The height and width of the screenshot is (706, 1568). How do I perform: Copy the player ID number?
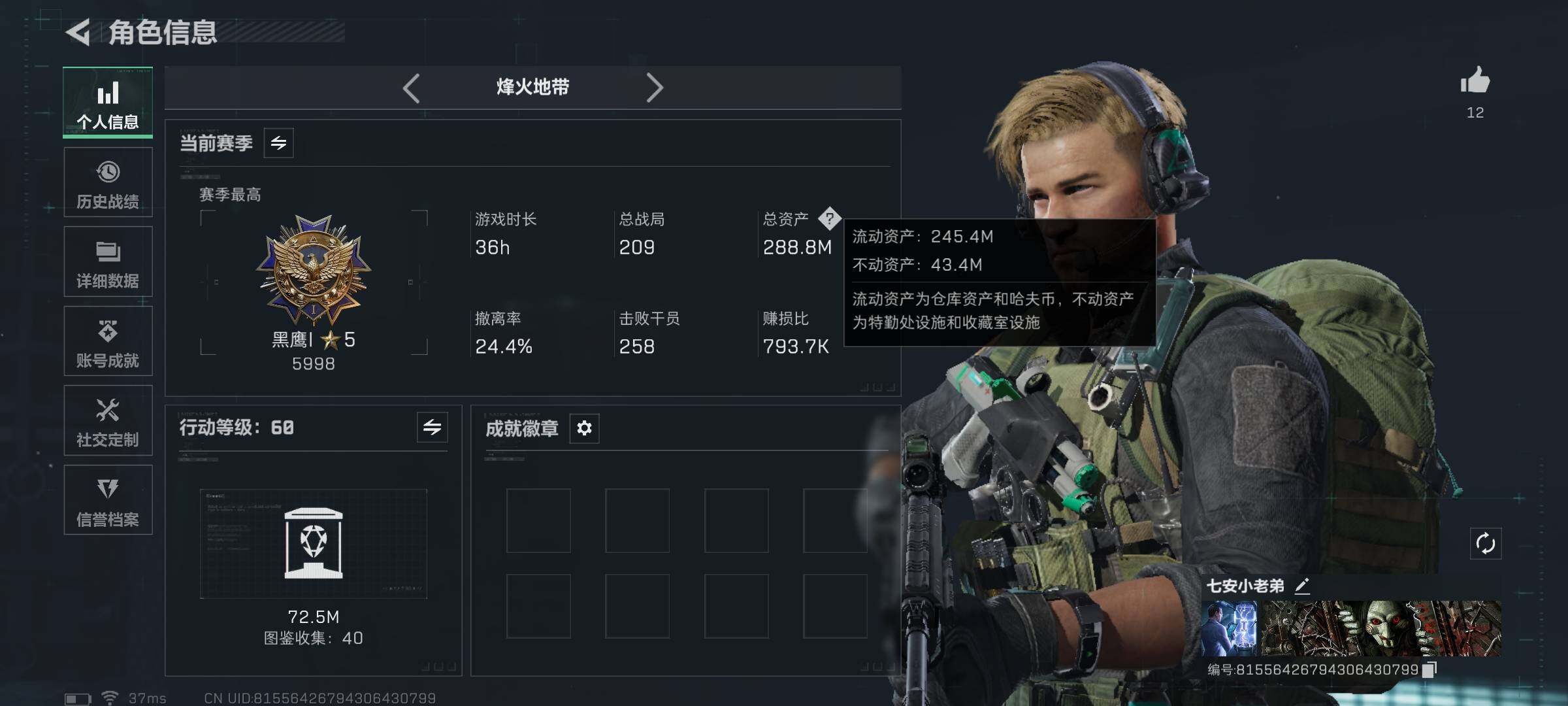tap(1429, 670)
